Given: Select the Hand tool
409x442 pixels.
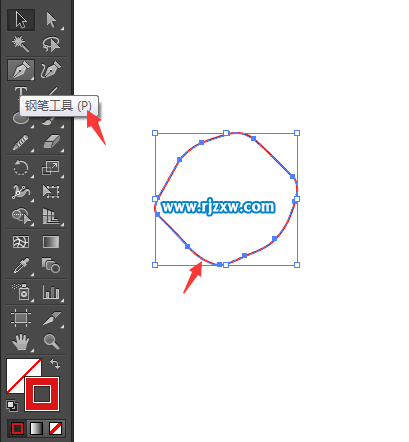Looking at the screenshot, I should 21,341.
